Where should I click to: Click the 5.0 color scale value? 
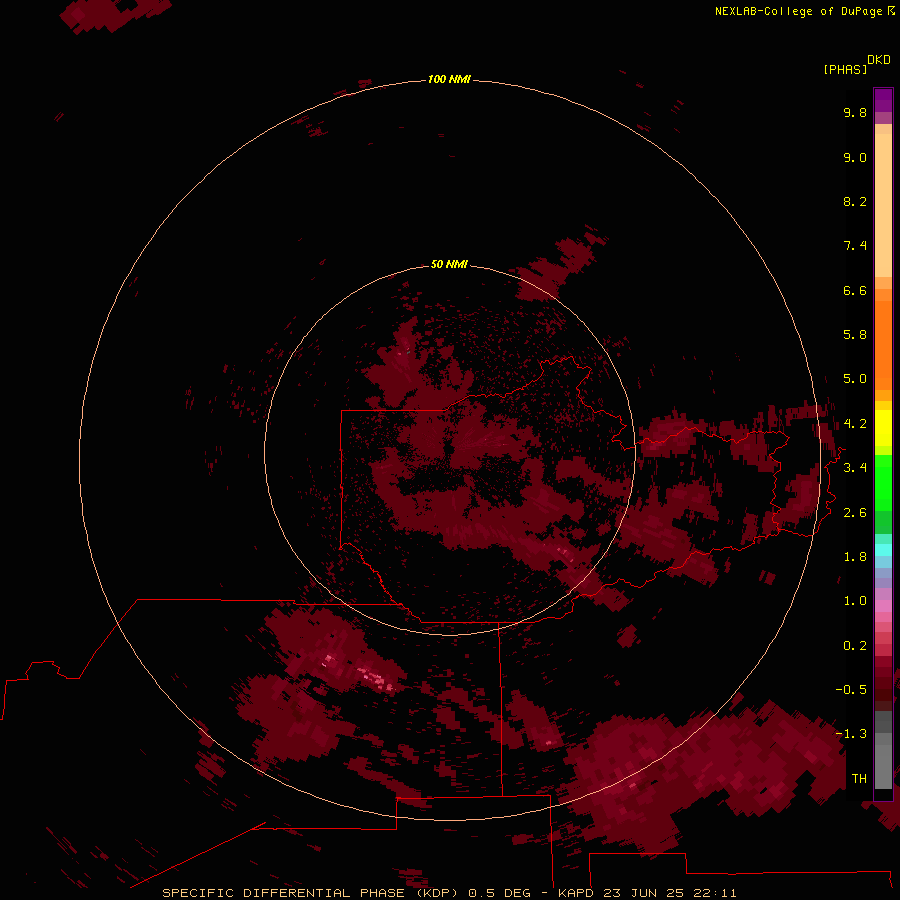click(855, 379)
